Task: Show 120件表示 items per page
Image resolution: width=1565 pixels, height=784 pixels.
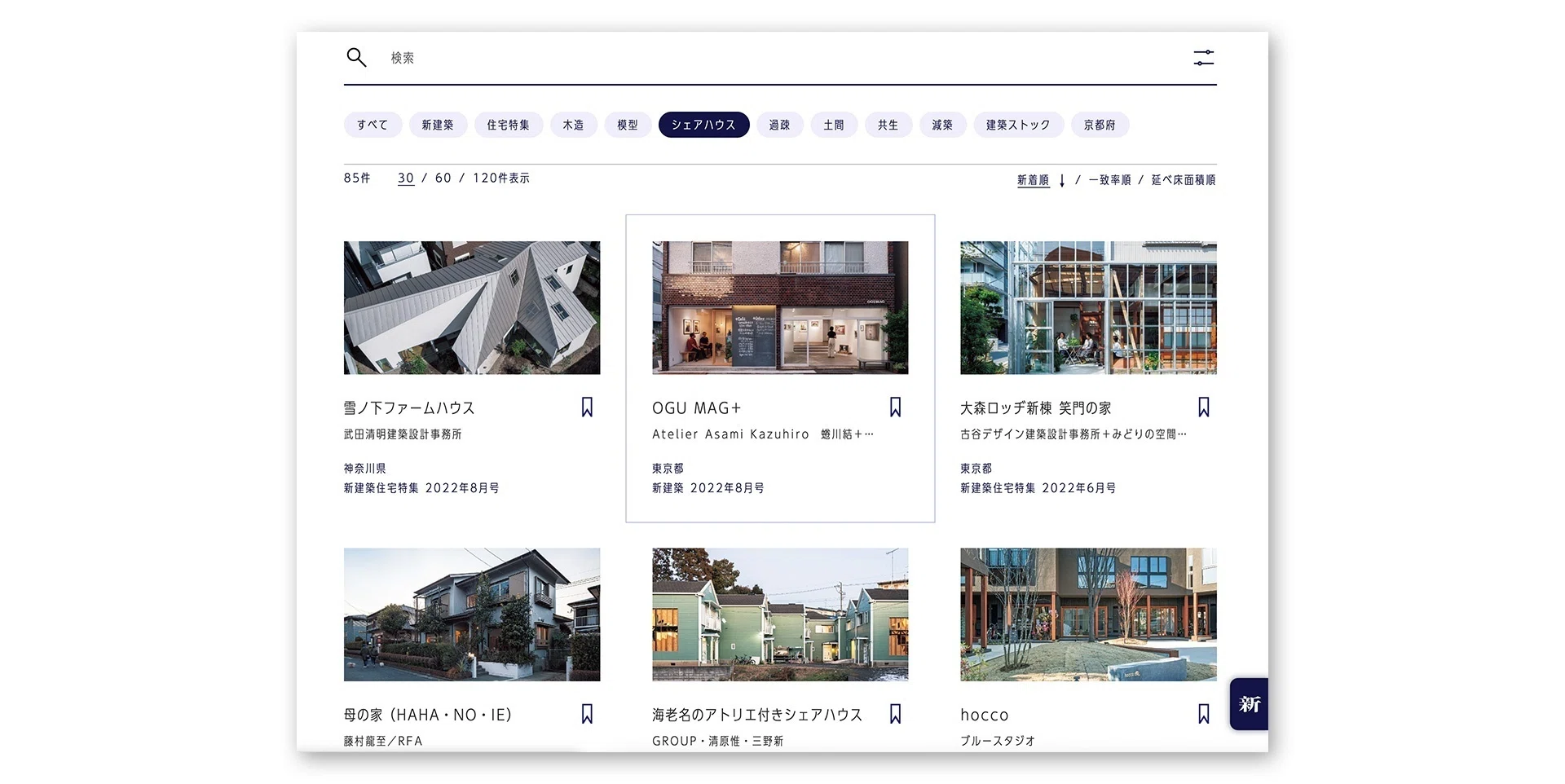Action: click(x=501, y=178)
